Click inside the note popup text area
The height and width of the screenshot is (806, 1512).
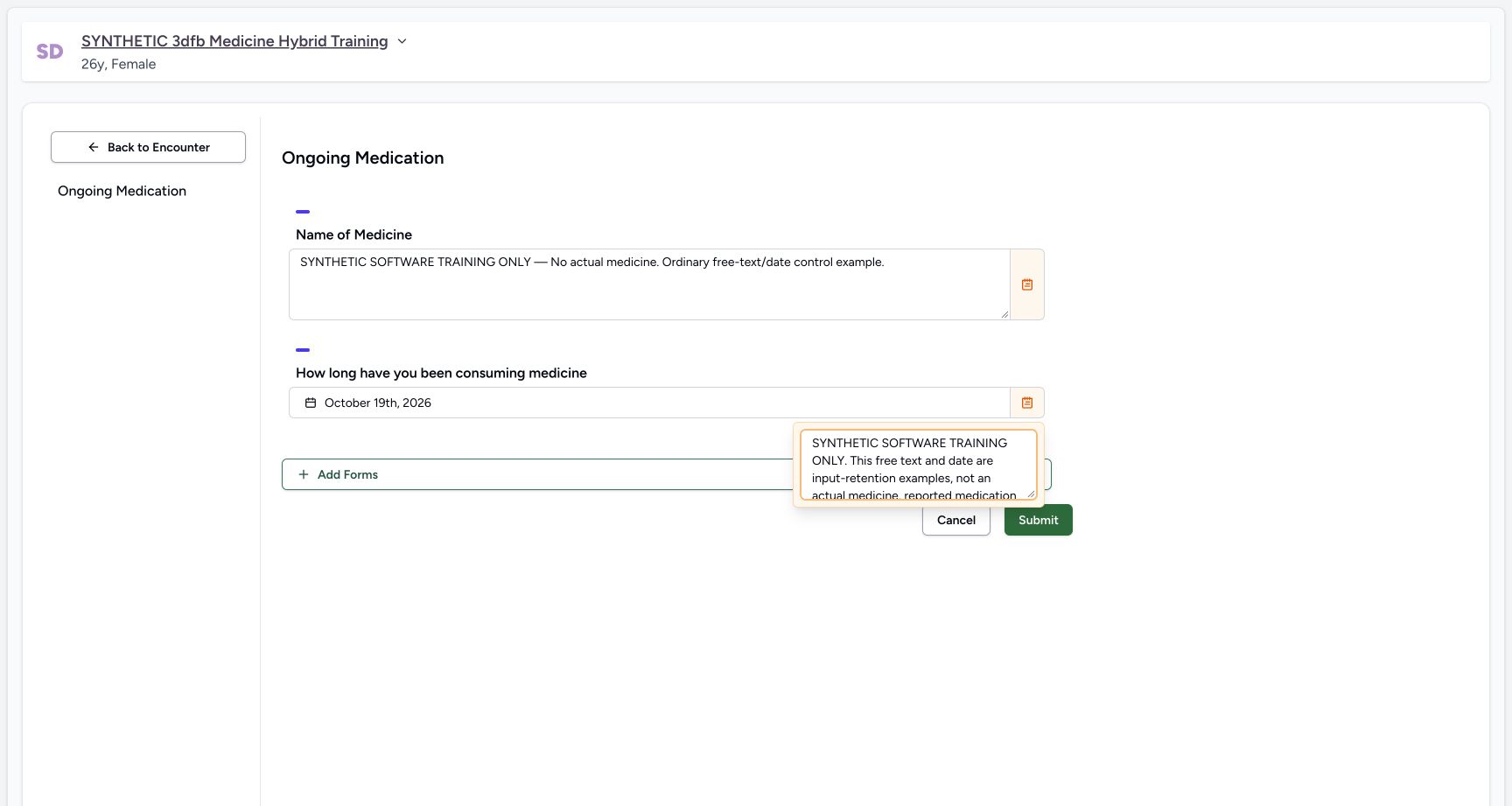pos(918,465)
